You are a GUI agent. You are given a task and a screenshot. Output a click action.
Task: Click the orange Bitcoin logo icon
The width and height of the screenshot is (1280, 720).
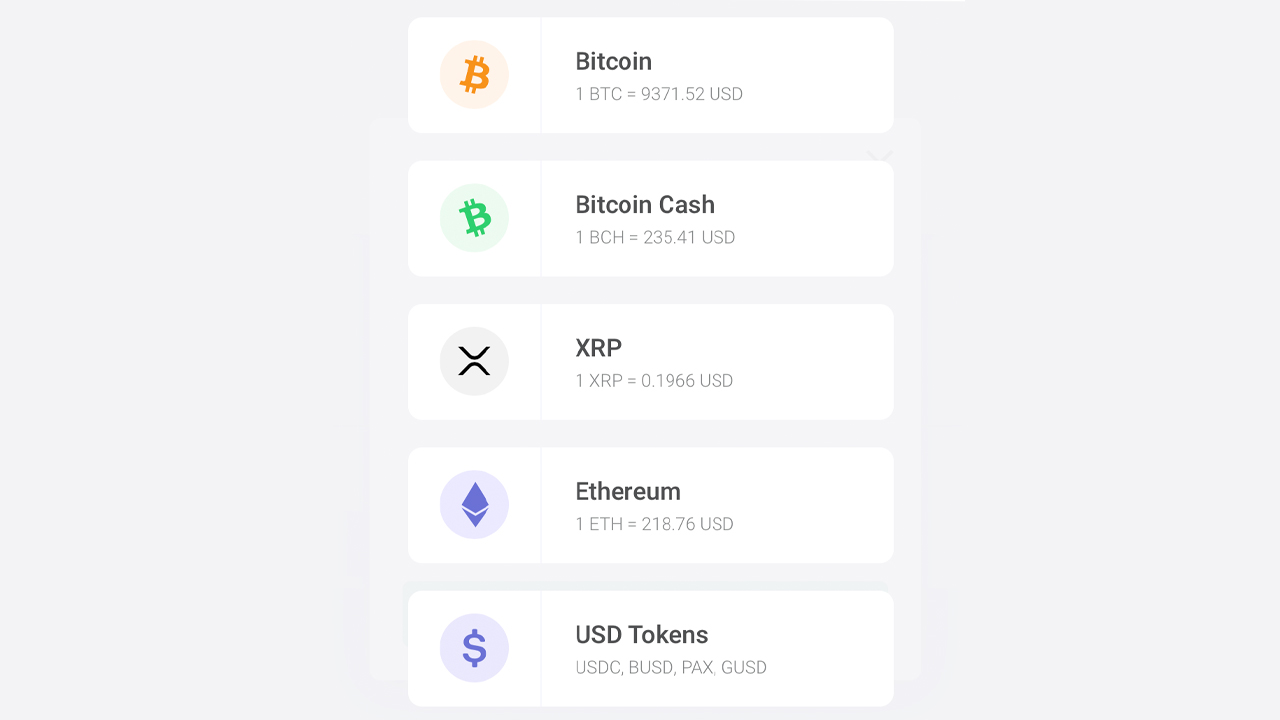point(474,75)
